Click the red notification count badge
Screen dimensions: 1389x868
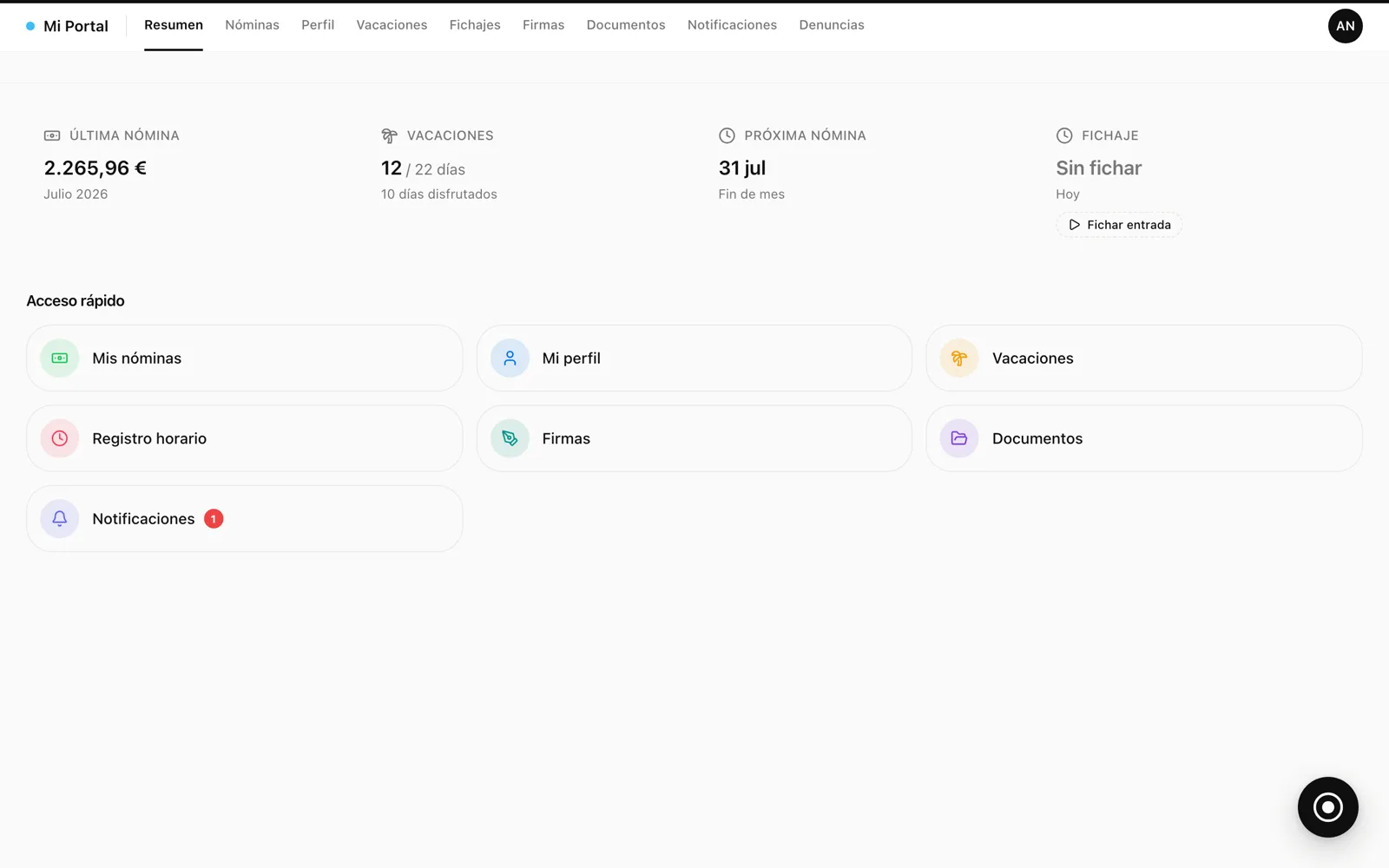214,519
